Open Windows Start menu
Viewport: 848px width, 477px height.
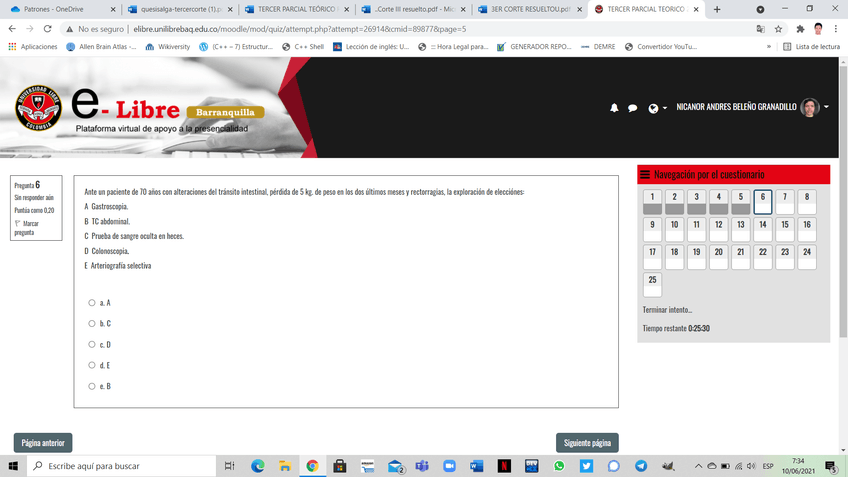pos(13,466)
